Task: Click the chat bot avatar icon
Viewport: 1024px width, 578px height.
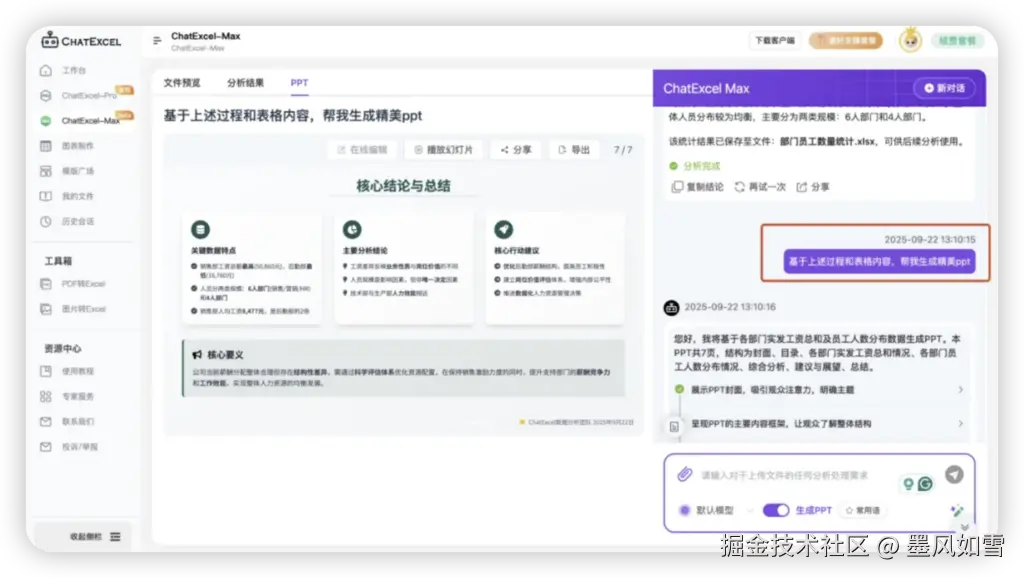Action: pyautogui.click(x=671, y=308)
